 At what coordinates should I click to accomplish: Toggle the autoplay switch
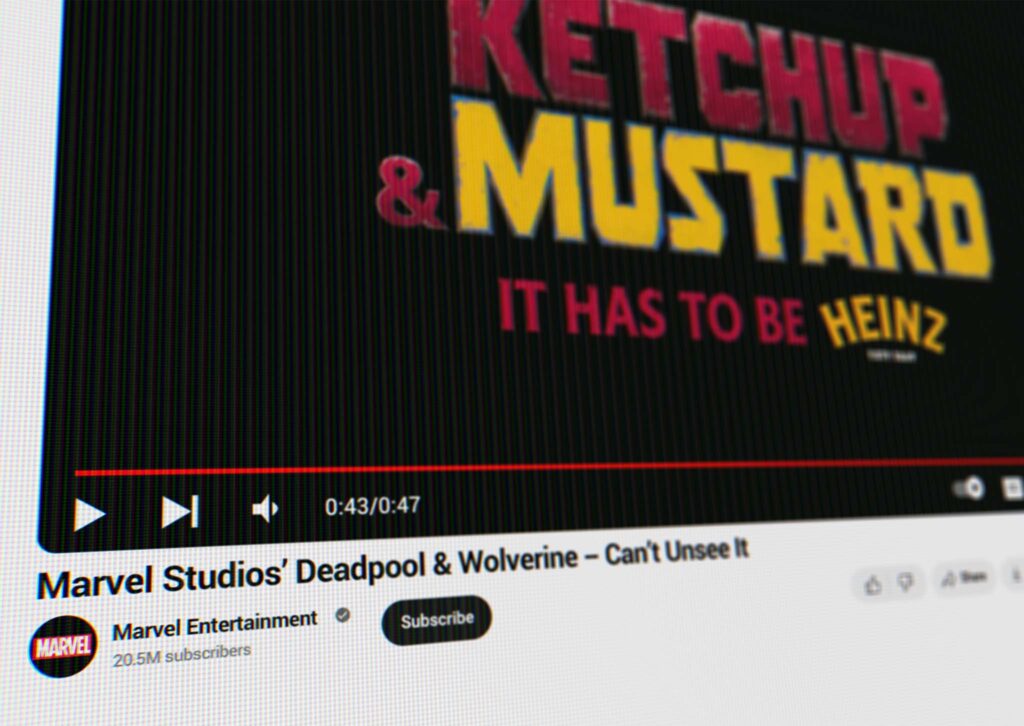(968, 488)
